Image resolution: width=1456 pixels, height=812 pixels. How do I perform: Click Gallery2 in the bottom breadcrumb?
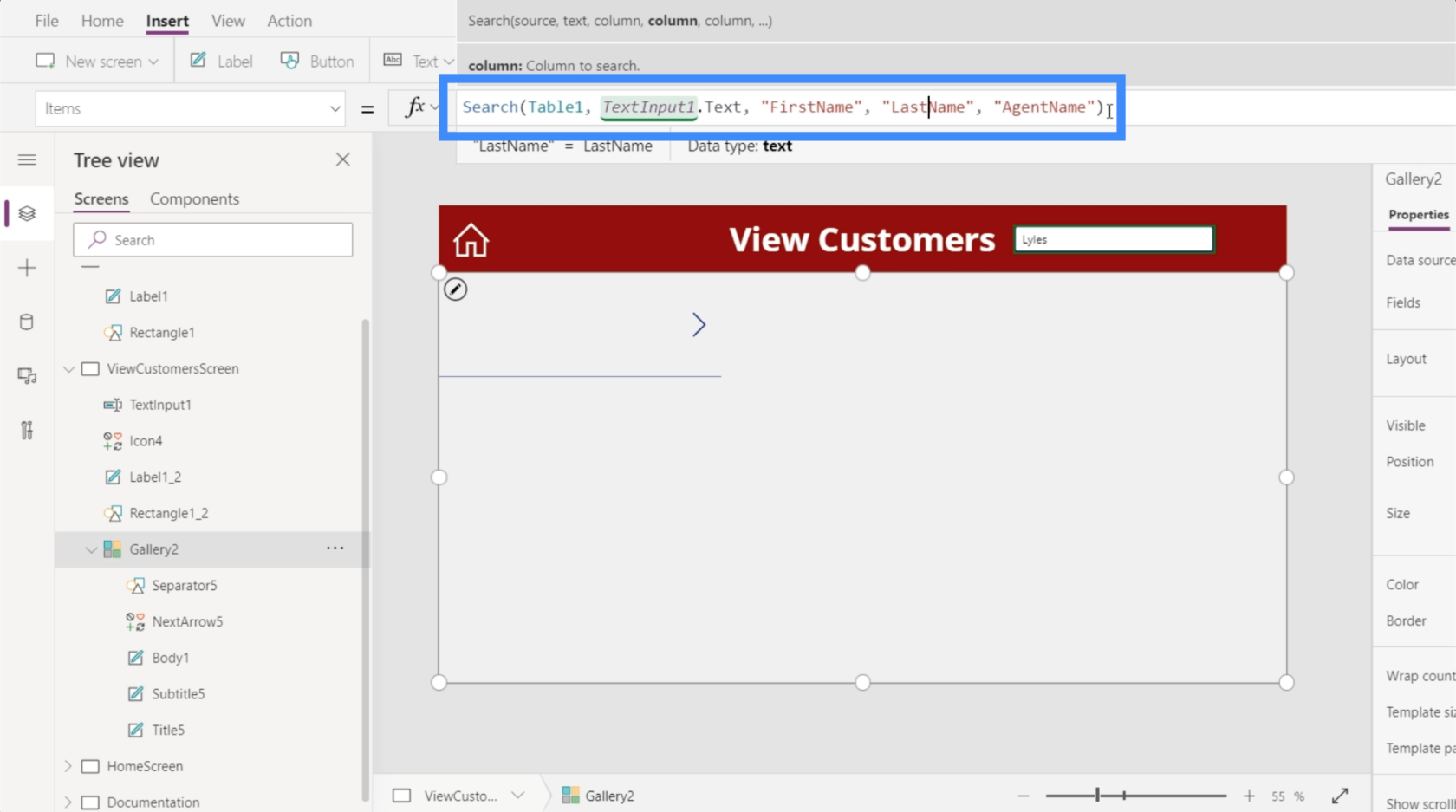pyautogui.click(x=598, y=796)
